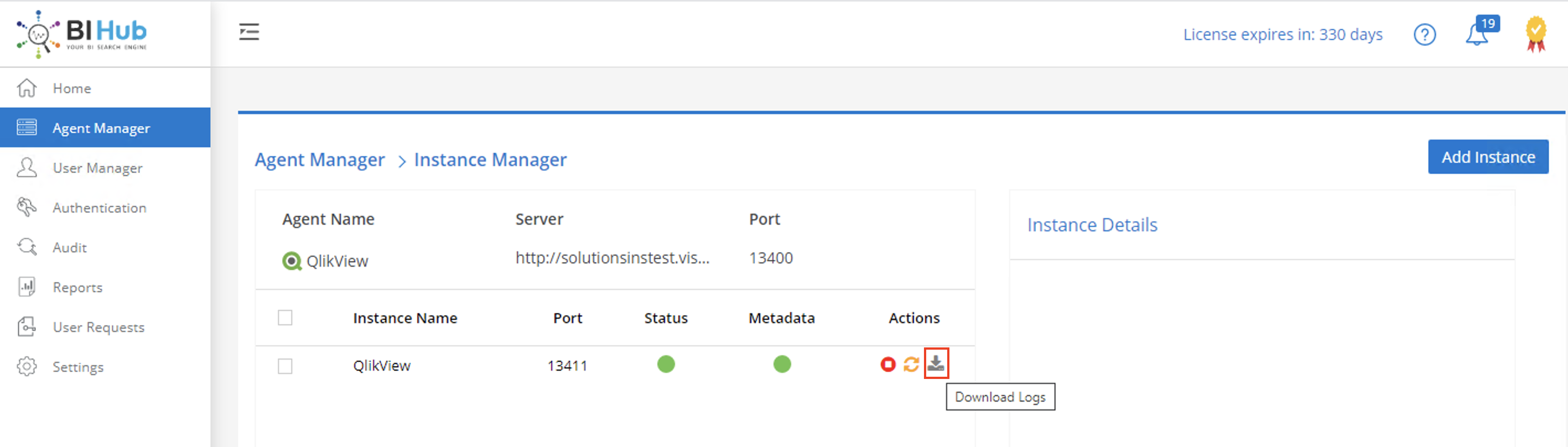Click the BI Hub logo
This screenshot has width=1568, height=447.
tap(81, 34)
